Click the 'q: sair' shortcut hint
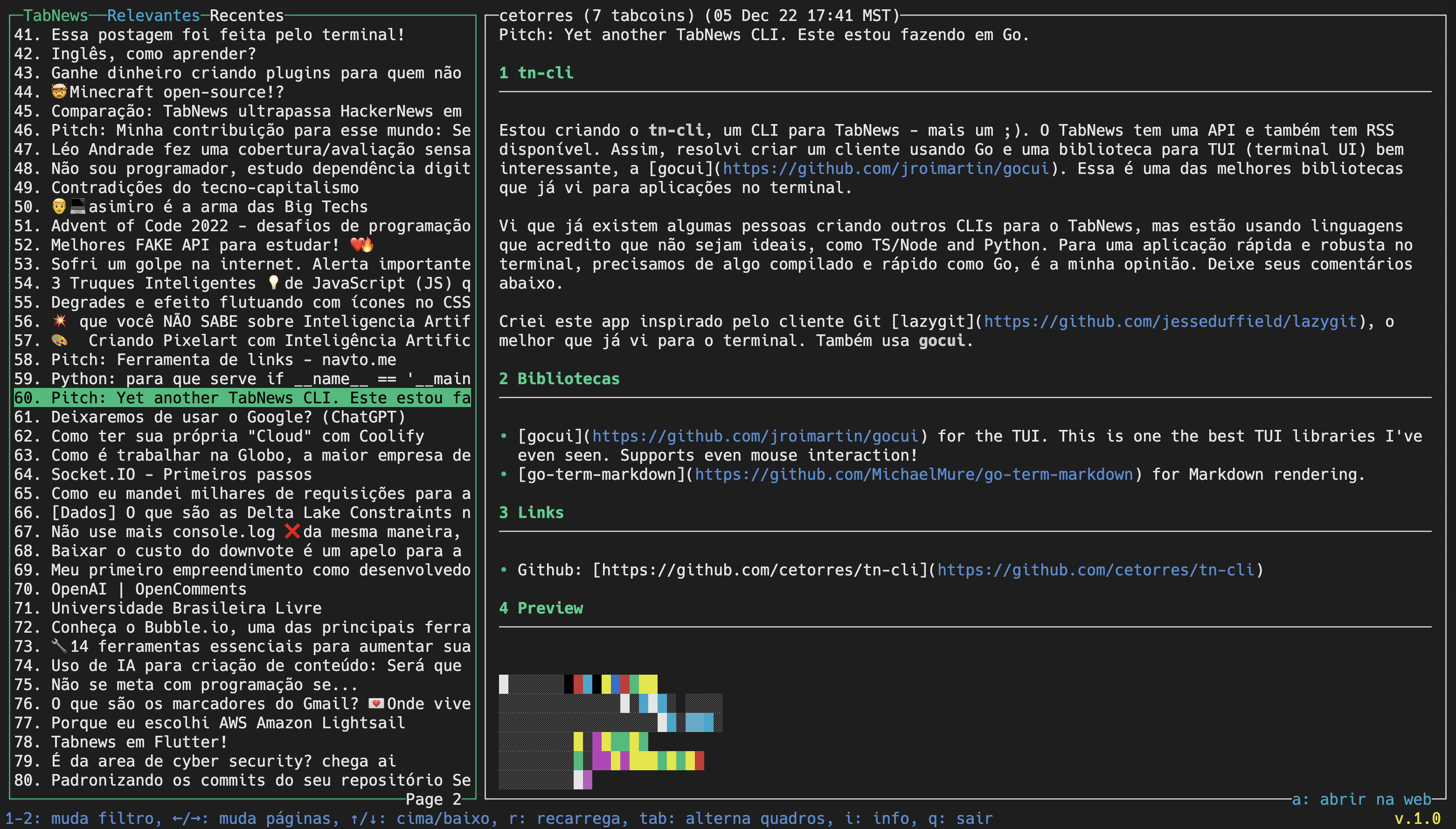Image resolution: width=1456 pixels, height=829 pixels. 960,819
